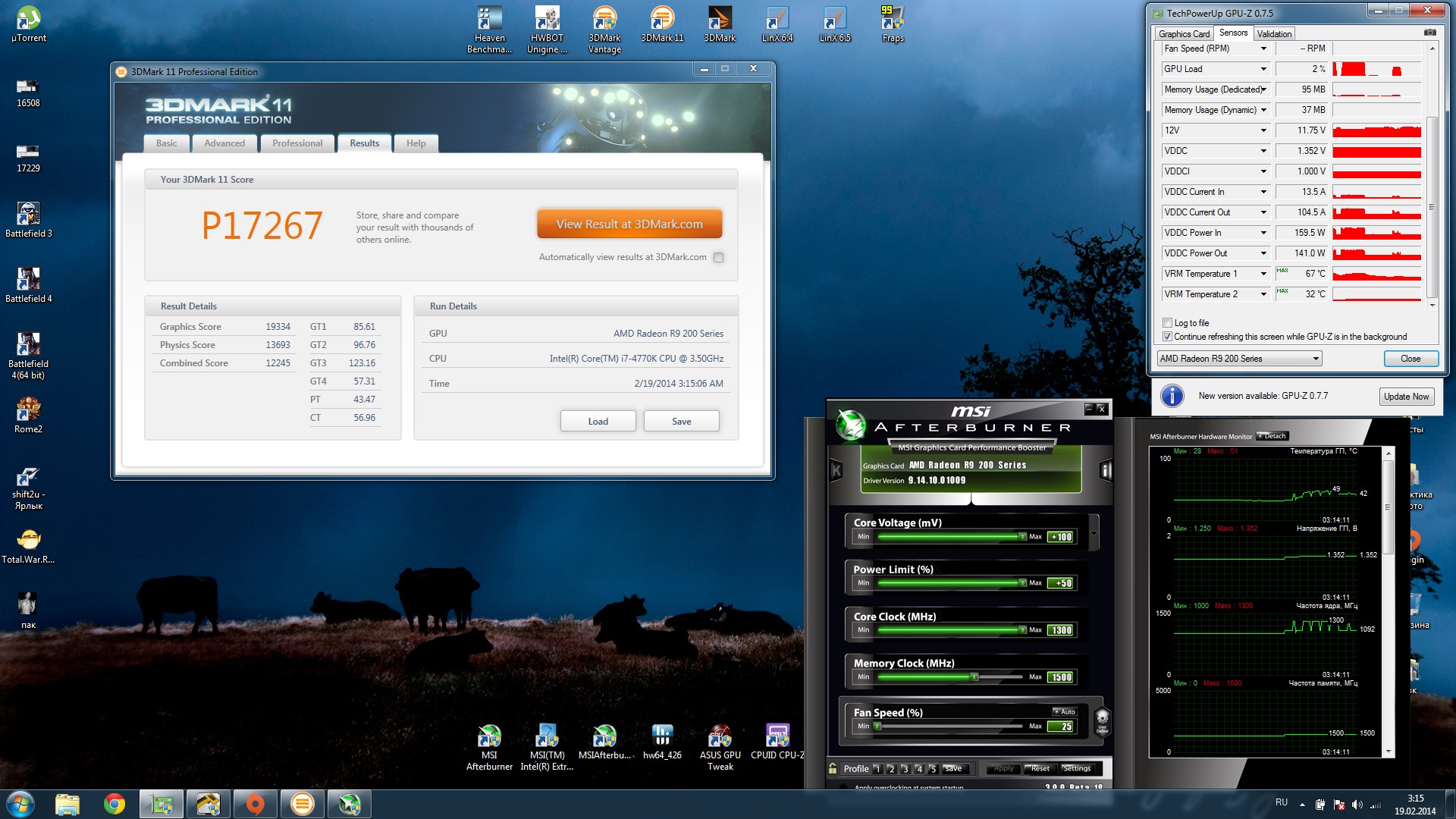Click the Memory Clock slider handle
The height and width of the screenshot is (819, 1456).
(x=974, y=677)
